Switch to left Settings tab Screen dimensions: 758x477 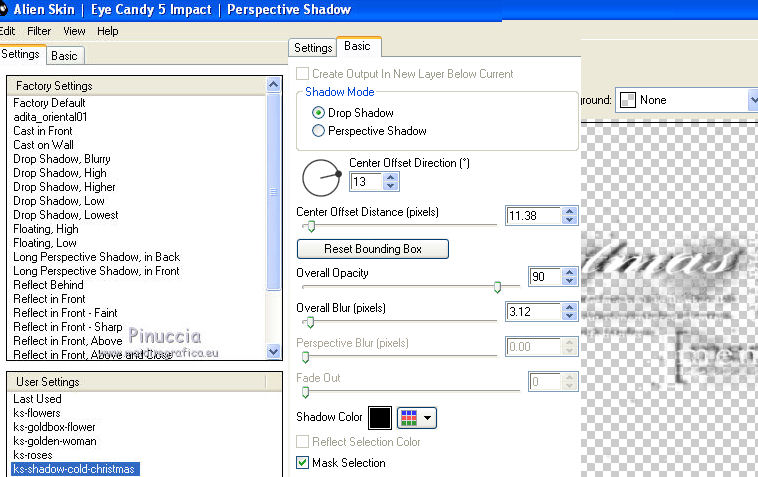(x=20, y=54)
